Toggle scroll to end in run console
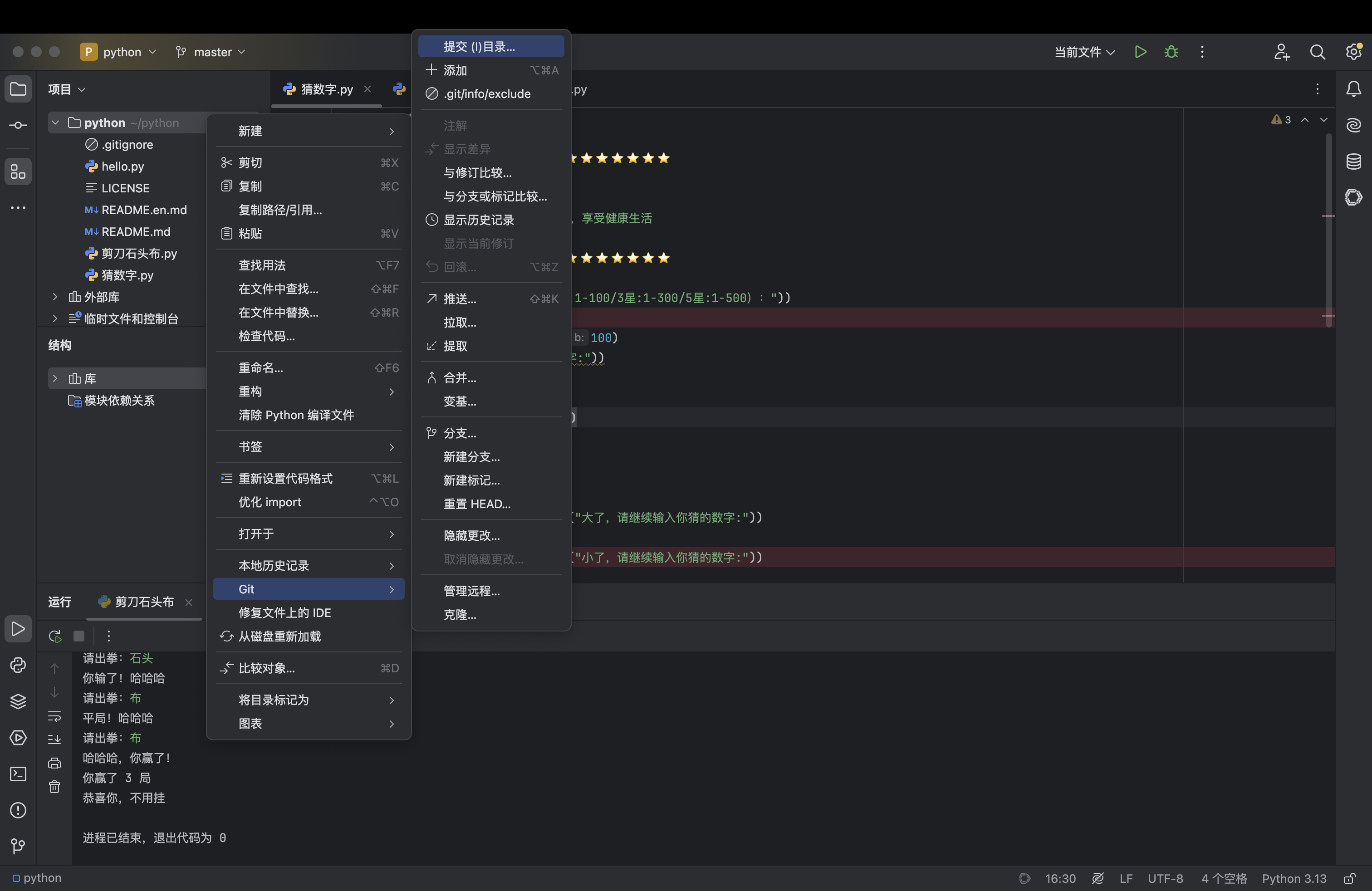This screenshot has height=891, width=1372. coord(54,739)
